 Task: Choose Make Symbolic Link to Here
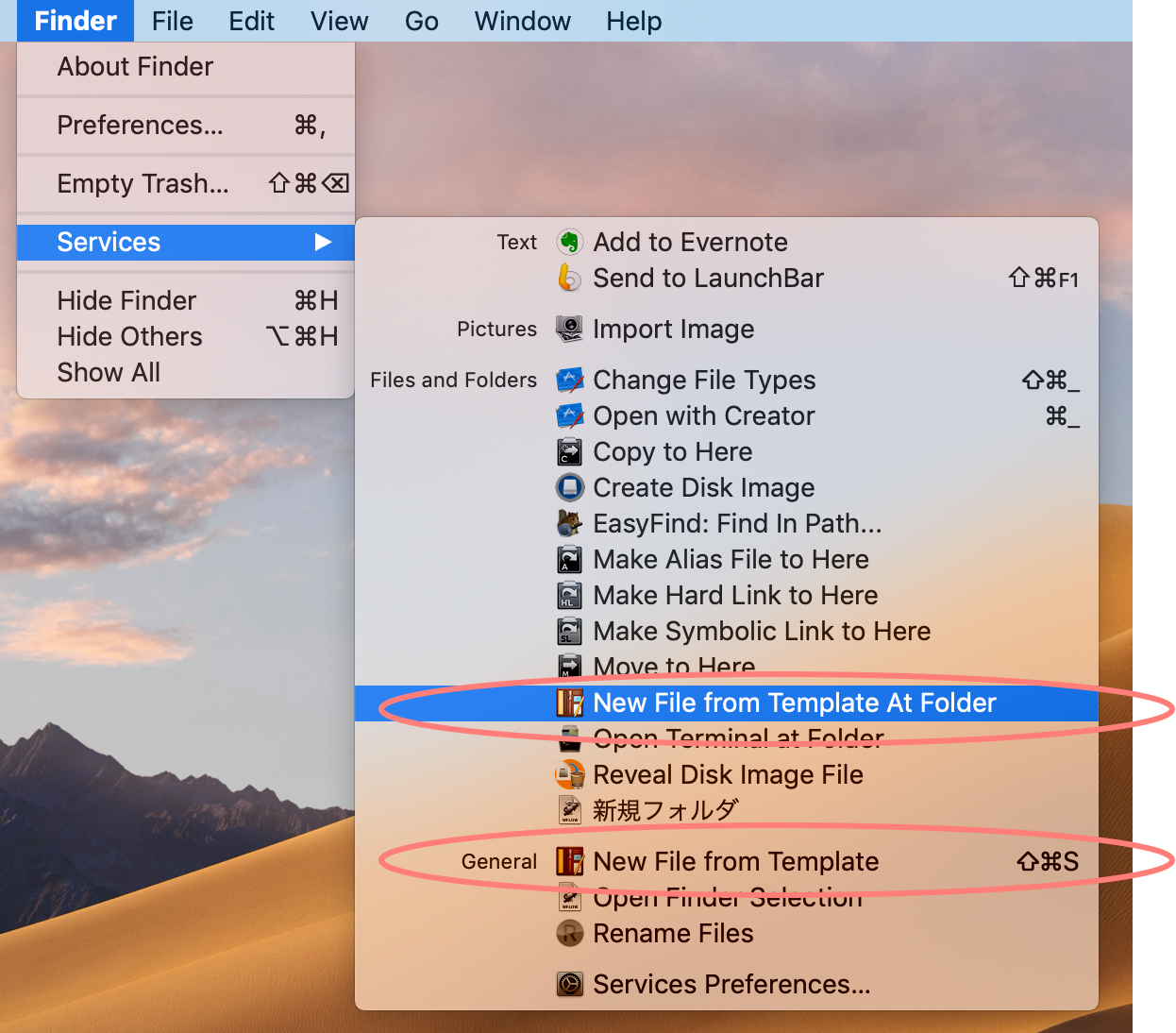point(761,632)
